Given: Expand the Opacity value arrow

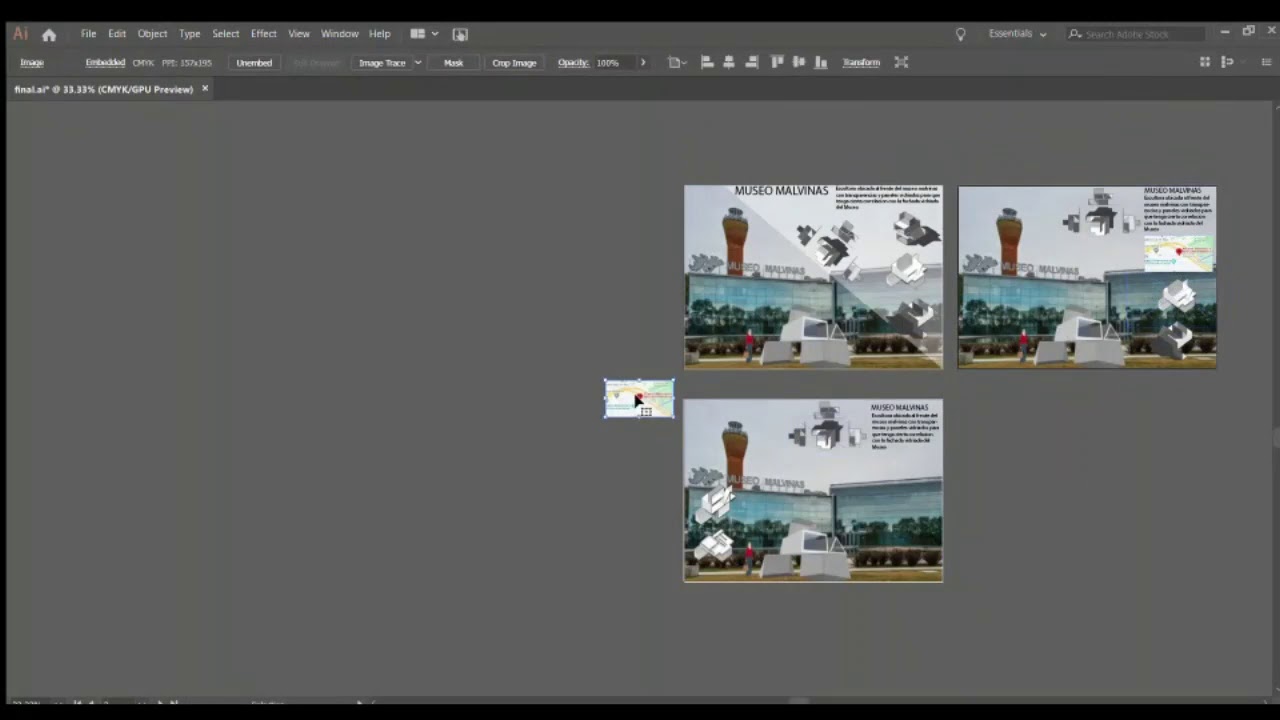Looking at the screenshot, I should [643, 63].
